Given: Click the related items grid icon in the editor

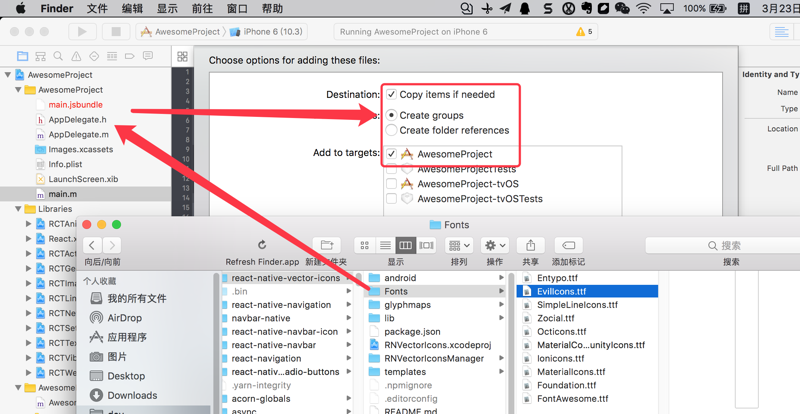Looking at the screenshot, I should point(182,57).
